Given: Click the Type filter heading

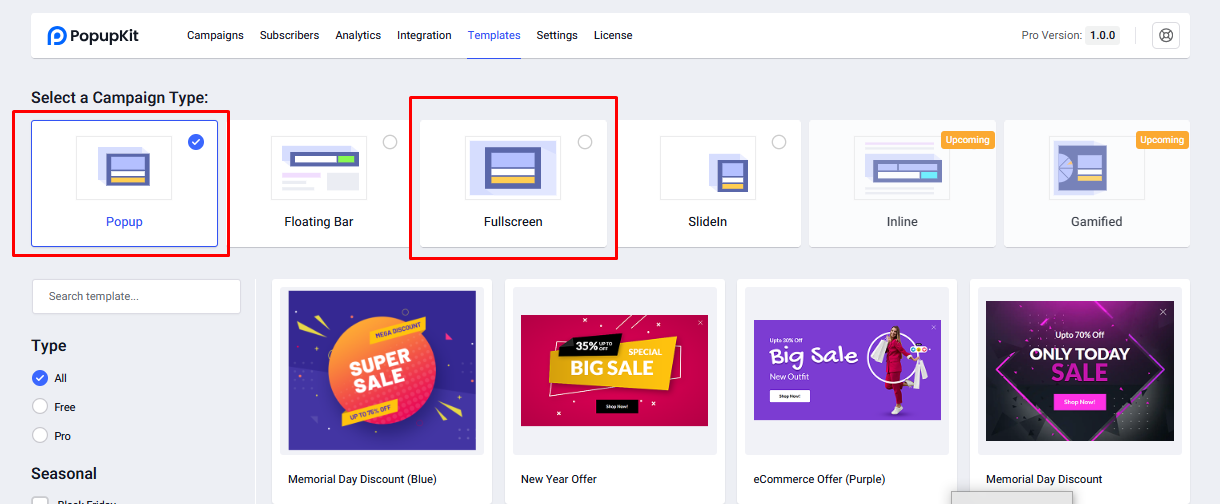Looking at the screenshot, I should tap(49, 345).
